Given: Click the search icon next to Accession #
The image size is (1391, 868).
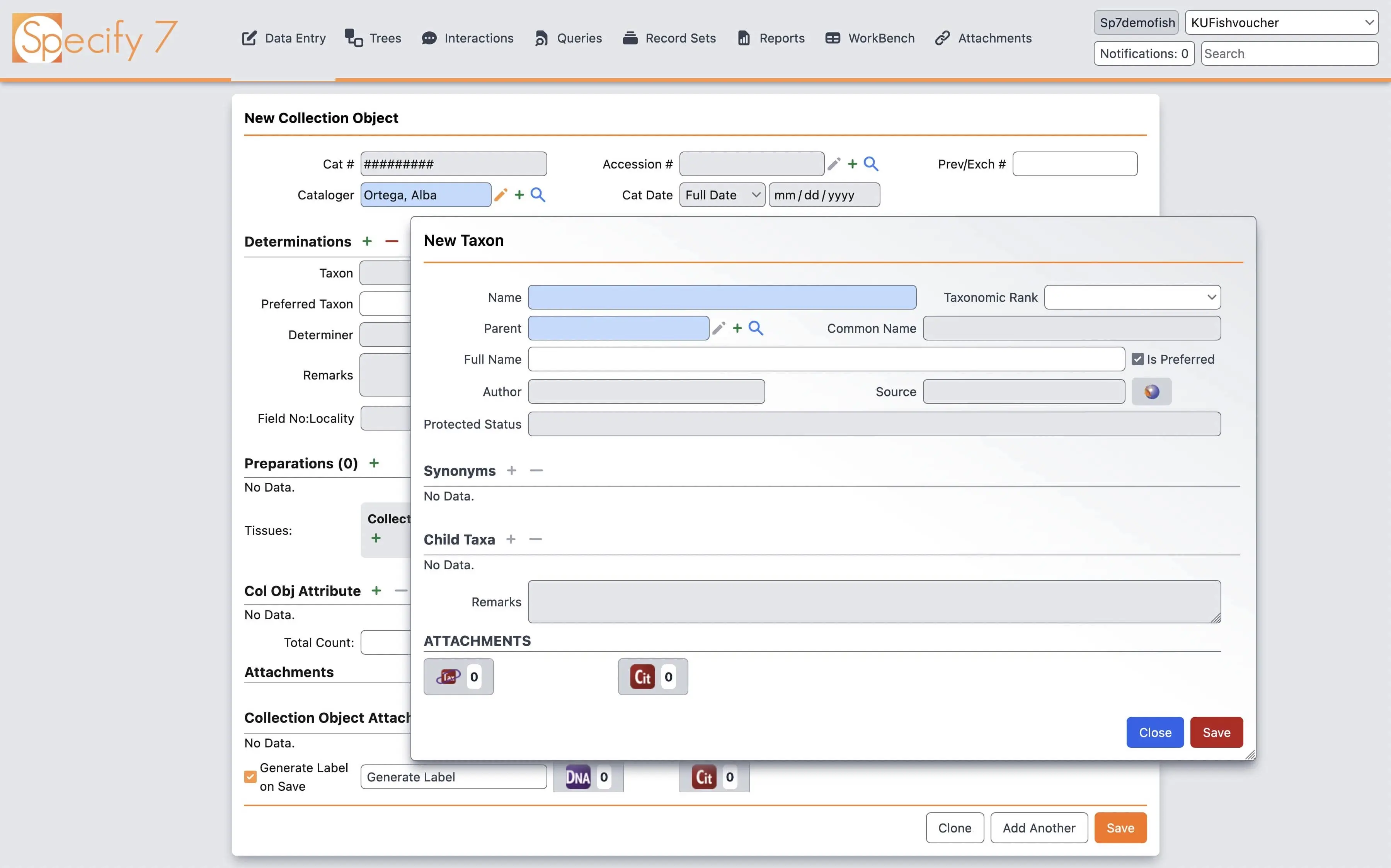Looking at the screenshot, I should click(x=871, y=163).
